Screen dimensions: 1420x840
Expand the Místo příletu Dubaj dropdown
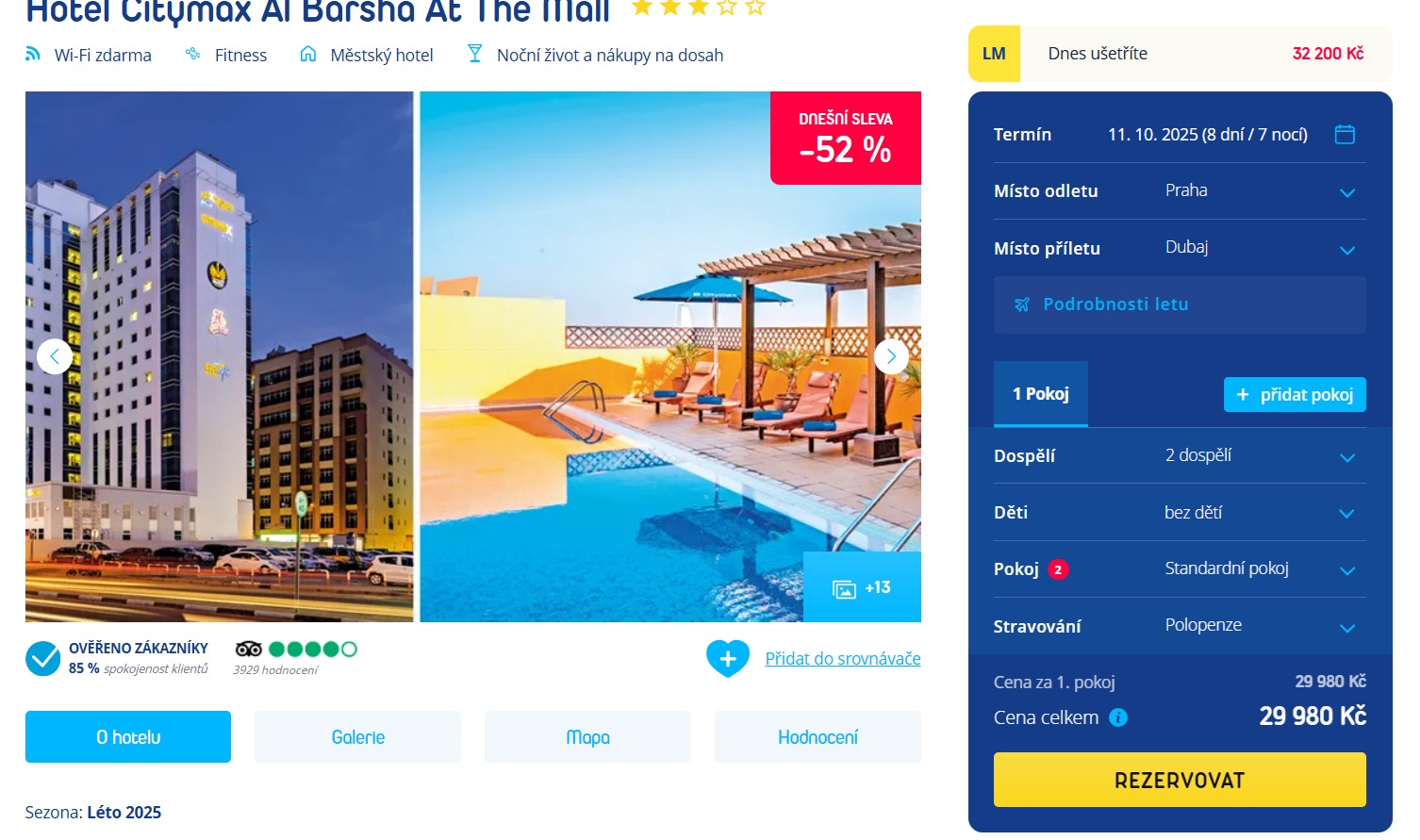[x=1180, y=248]
